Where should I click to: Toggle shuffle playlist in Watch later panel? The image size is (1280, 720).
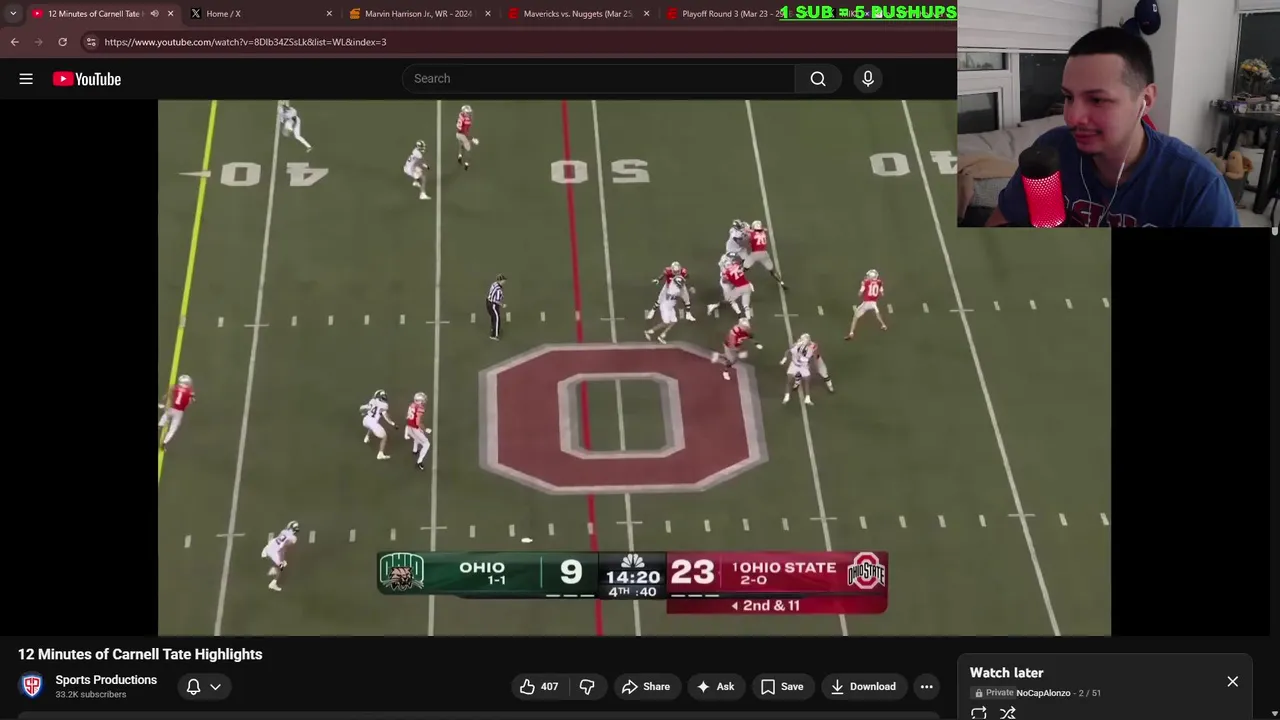[1008, 713]
